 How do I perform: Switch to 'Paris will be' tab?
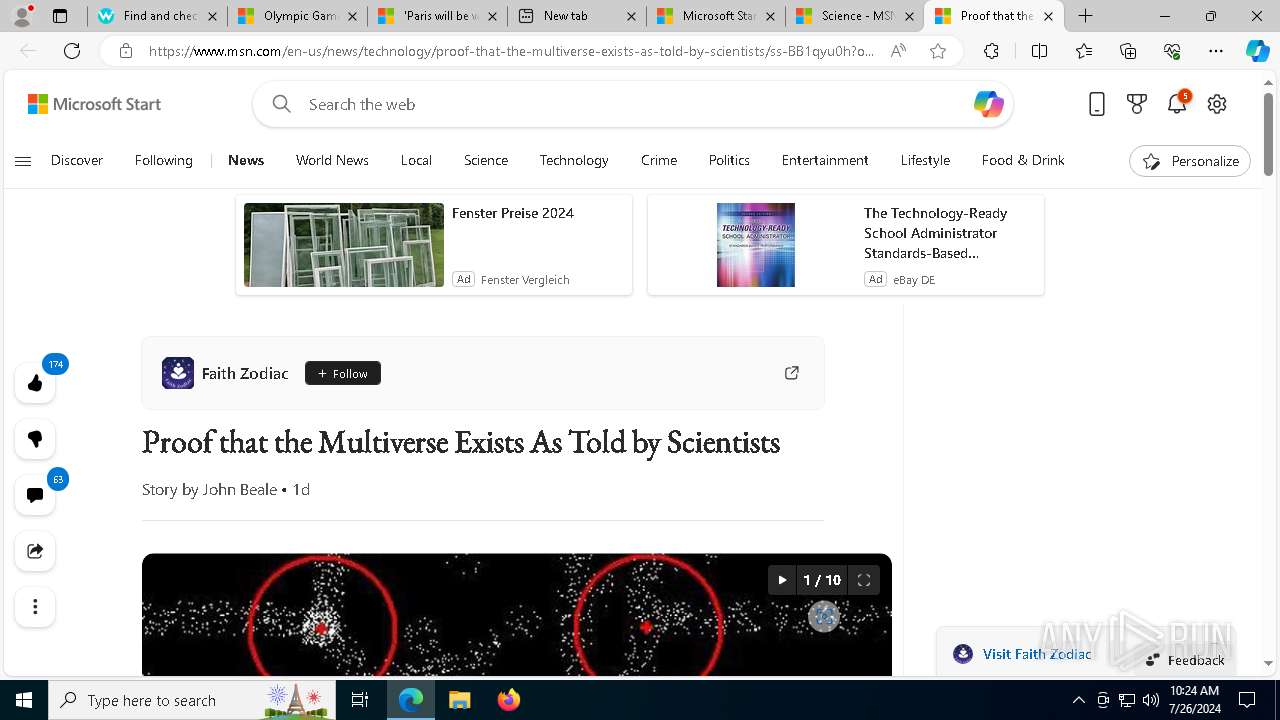point(437,16)
